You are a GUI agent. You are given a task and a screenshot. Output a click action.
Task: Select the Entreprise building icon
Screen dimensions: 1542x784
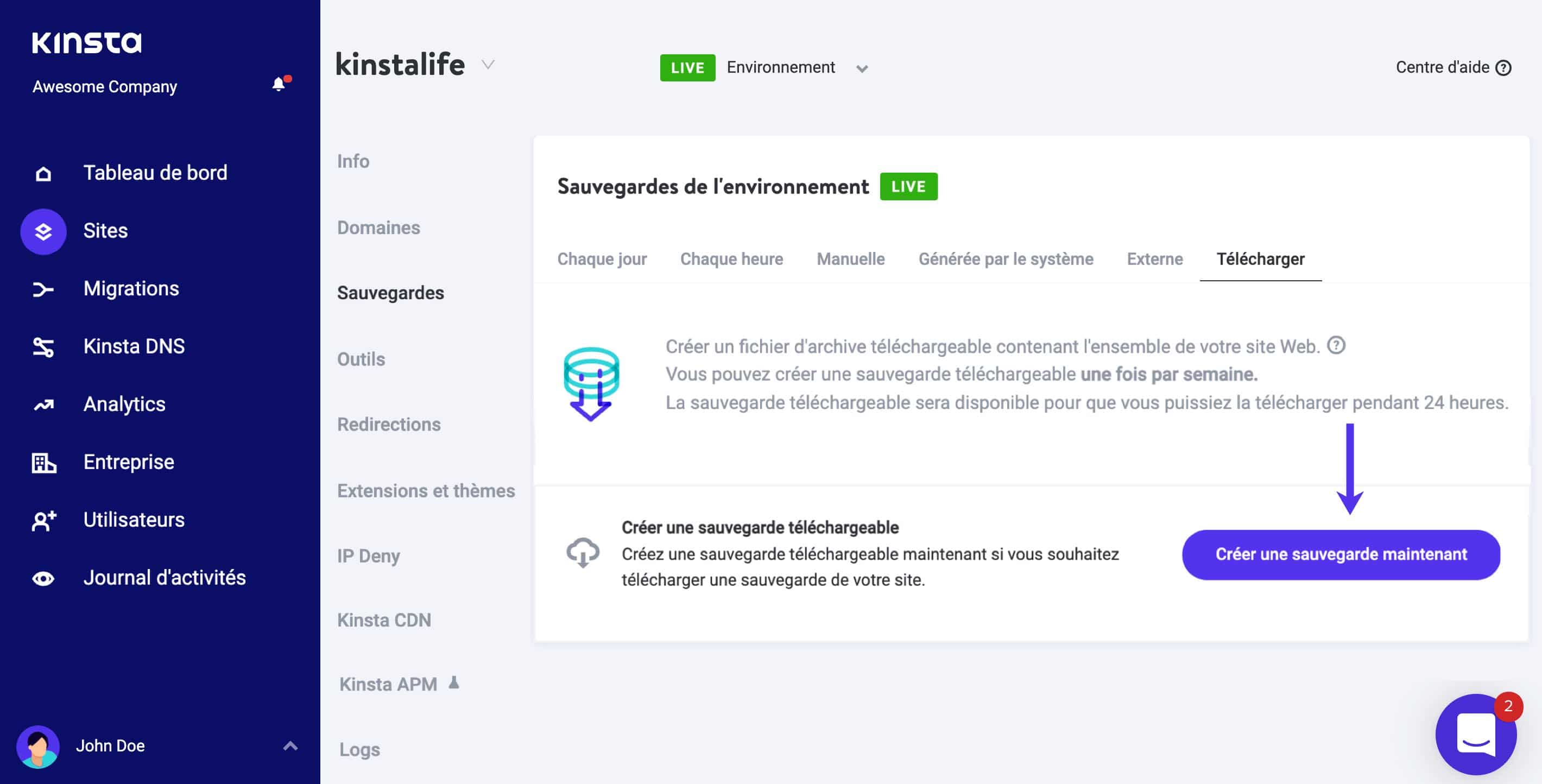pos(42,462)
